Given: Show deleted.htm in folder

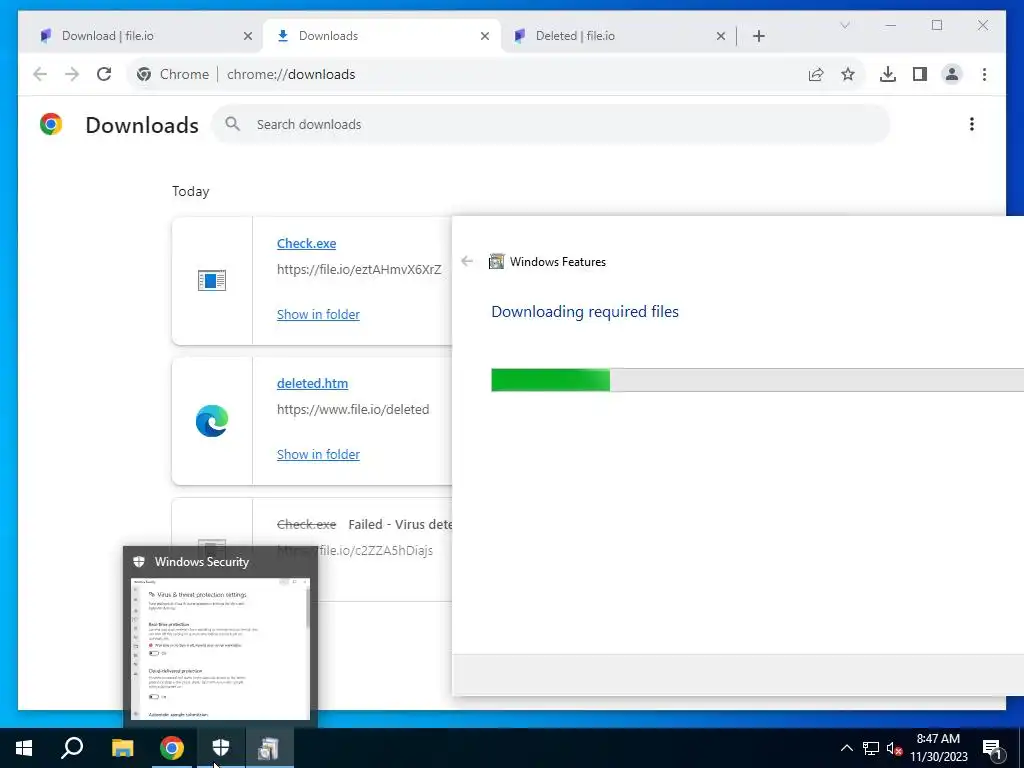Looking at the screenshot, I should pos(318,455).
